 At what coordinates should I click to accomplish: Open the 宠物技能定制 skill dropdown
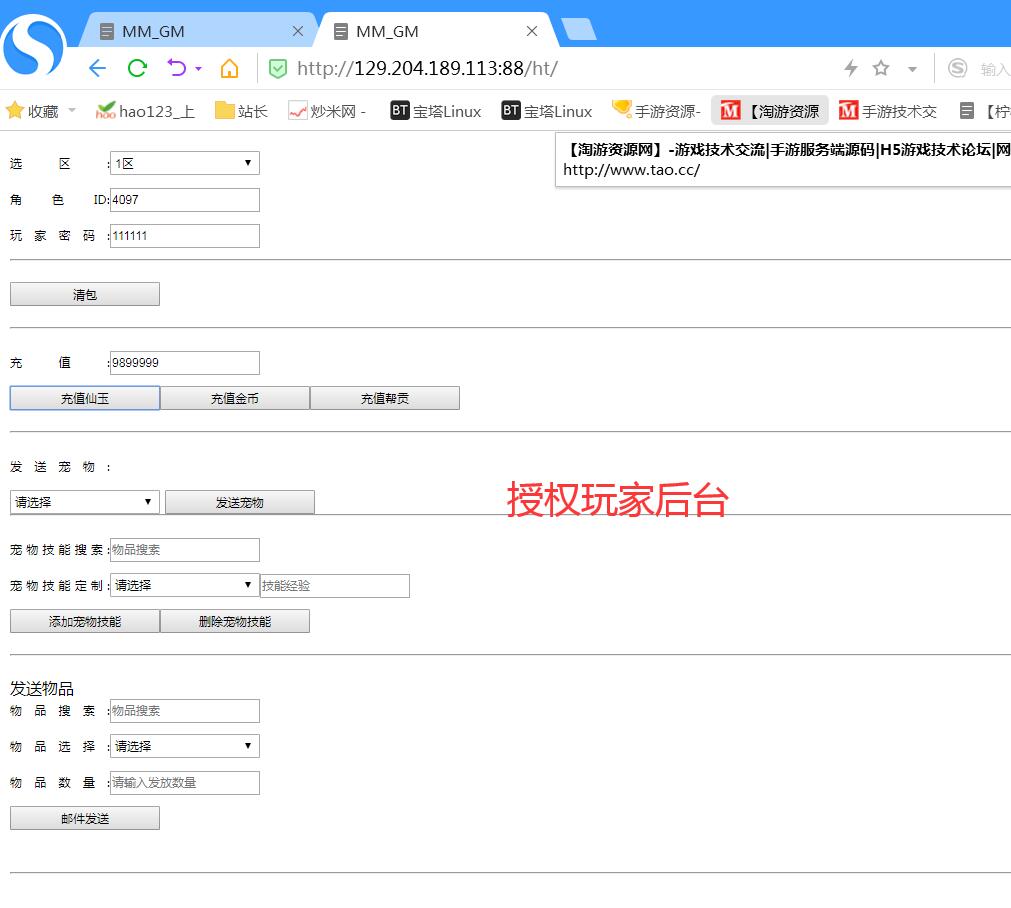(184, 585)
